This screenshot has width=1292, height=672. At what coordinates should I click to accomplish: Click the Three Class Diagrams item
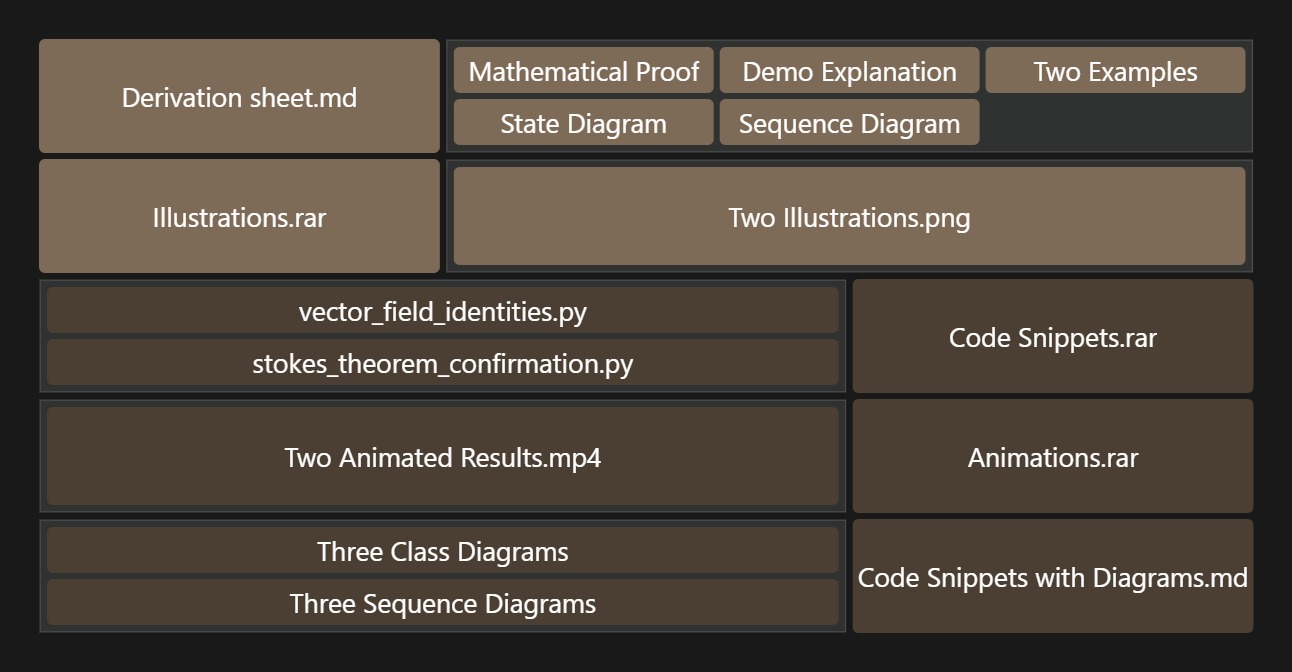pyautogui.click(x=442, y=551)
